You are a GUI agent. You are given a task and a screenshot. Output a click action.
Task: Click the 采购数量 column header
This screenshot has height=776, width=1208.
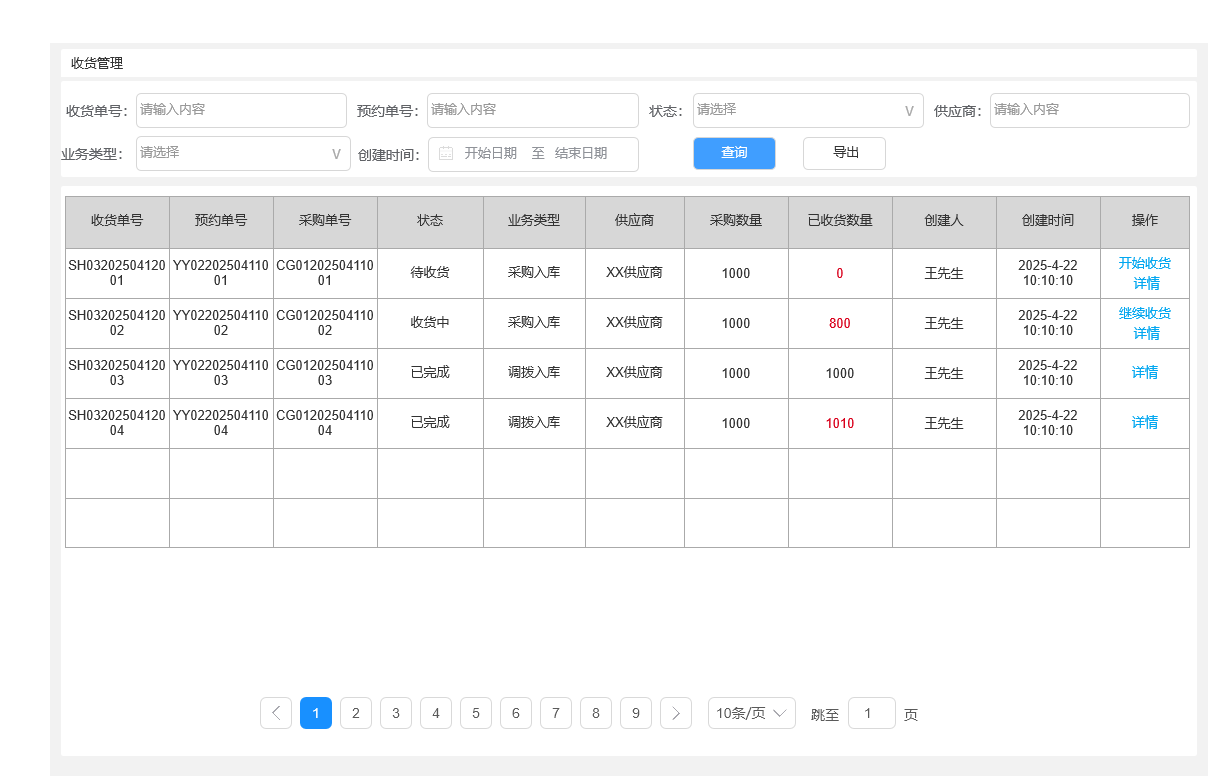(736, 221)
